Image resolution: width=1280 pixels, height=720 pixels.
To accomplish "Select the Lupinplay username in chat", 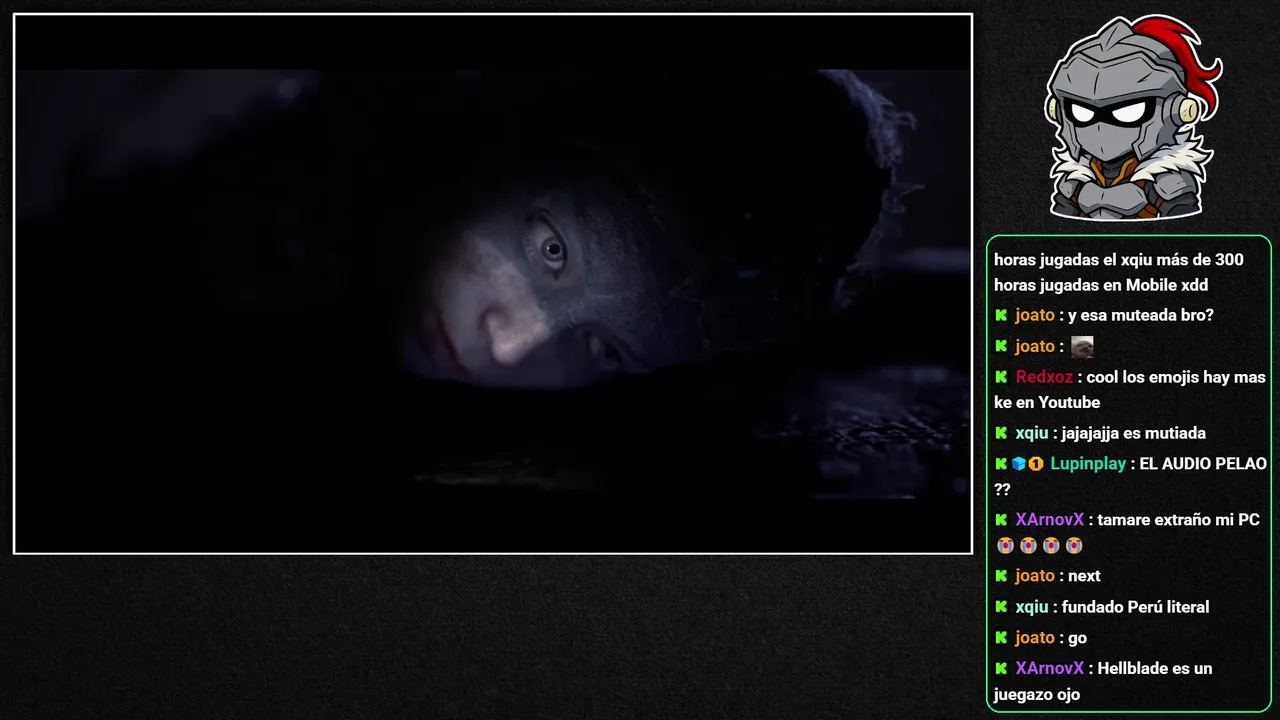I will point(1088,464).
